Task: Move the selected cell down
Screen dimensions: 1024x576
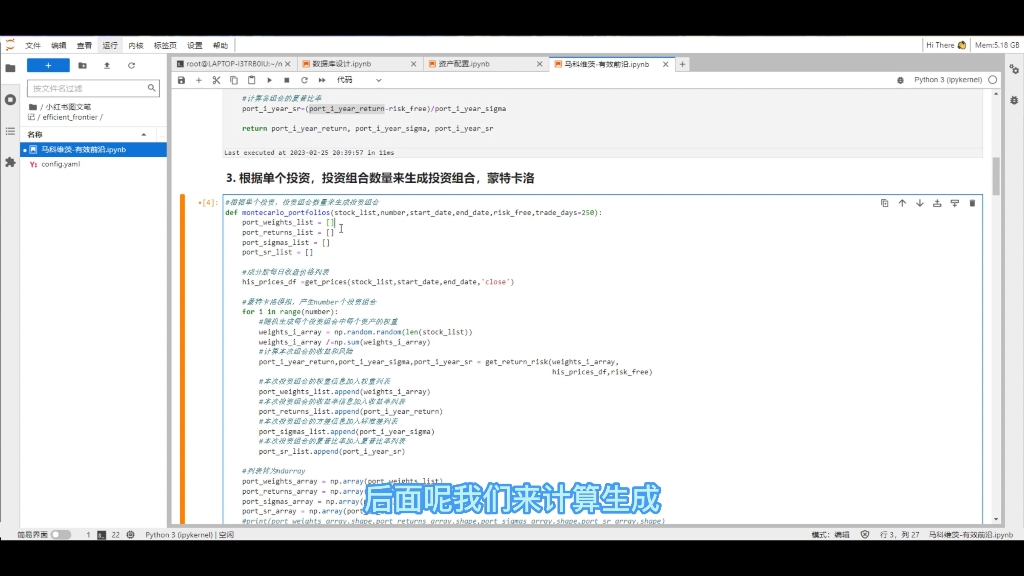Action: pos(921,203)
